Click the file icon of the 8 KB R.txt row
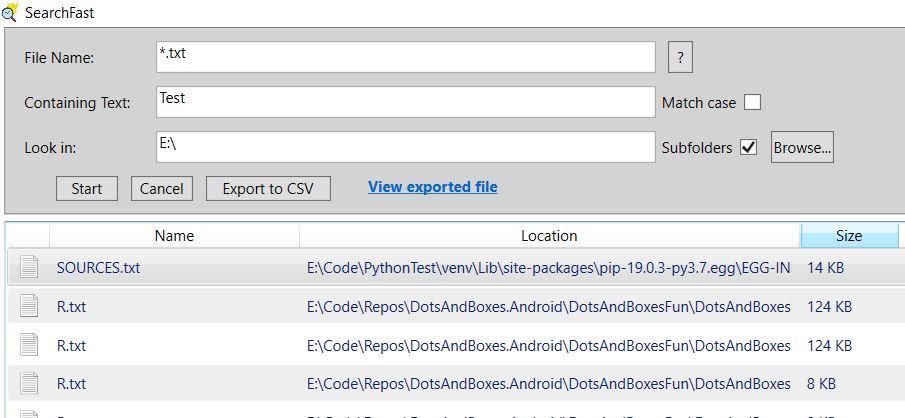 [29, 383]
